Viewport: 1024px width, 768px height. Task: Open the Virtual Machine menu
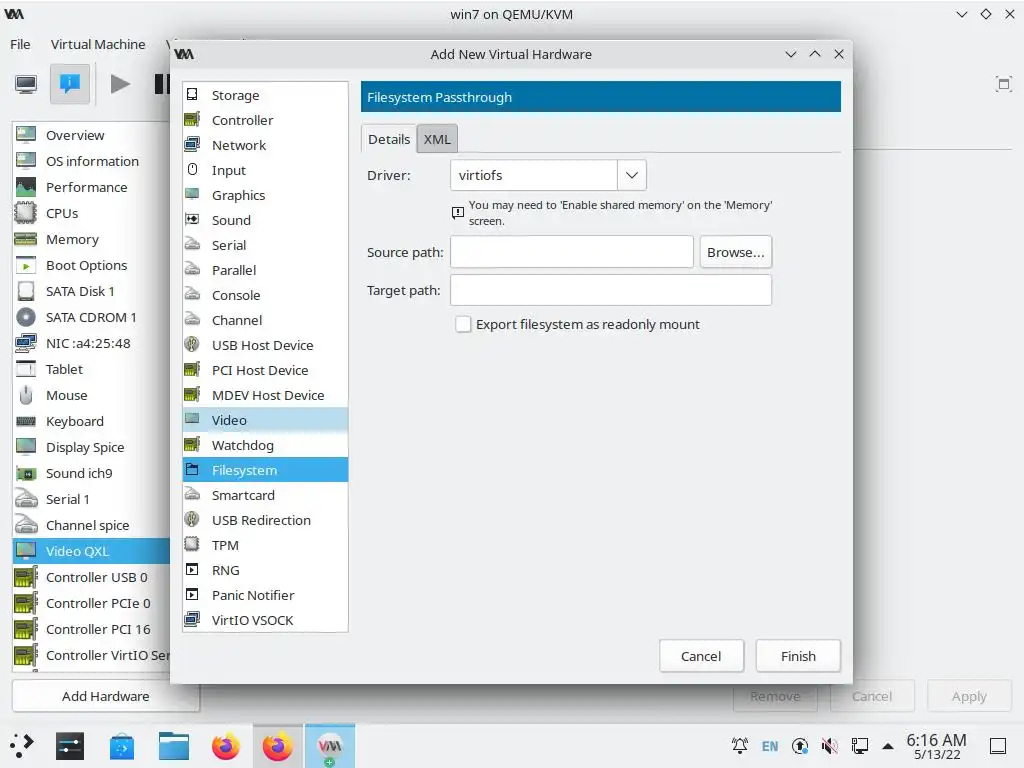[x=98, y=44]
